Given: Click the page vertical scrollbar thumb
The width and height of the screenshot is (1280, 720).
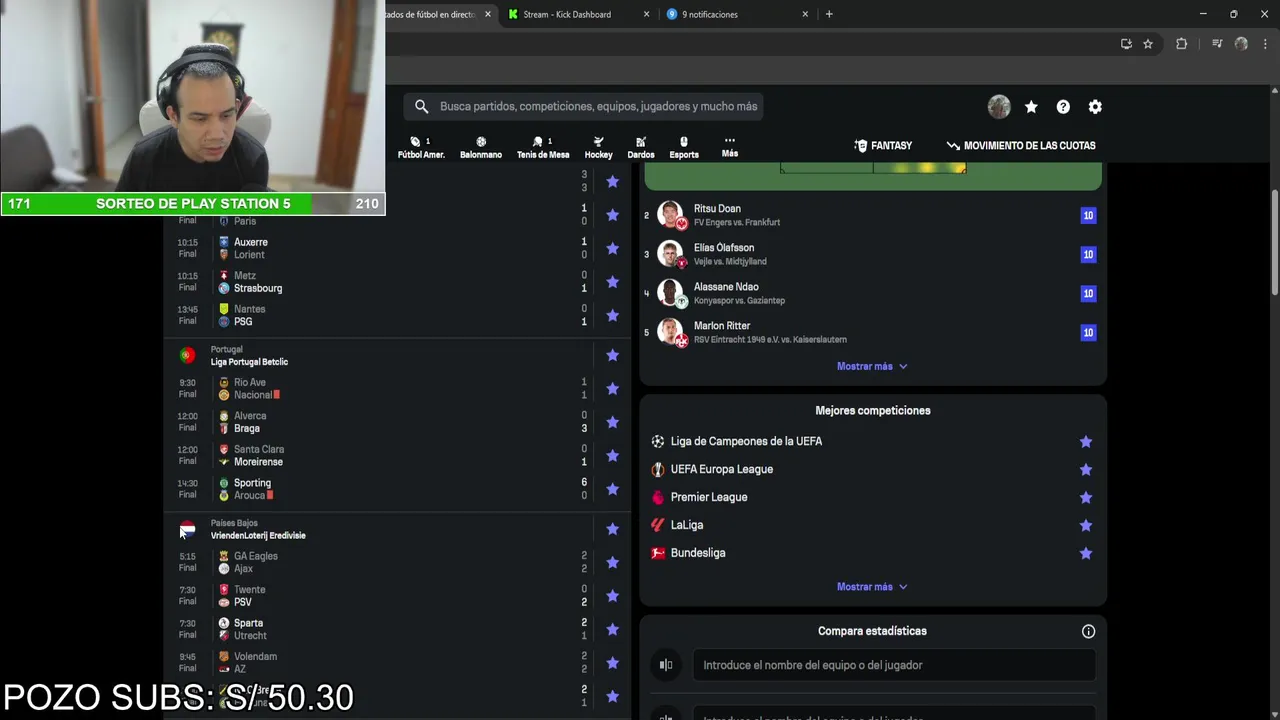Looking at the screenshot, I should tap(1275, 242).
